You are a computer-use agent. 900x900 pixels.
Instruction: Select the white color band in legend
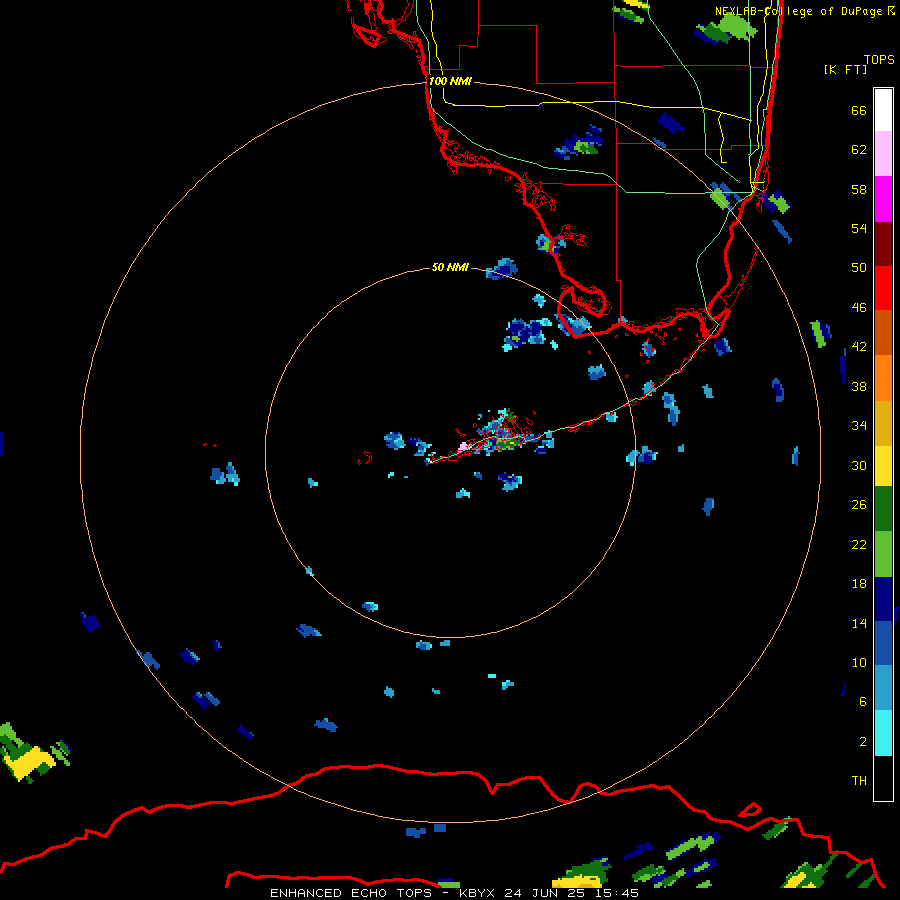coord(883,110)
